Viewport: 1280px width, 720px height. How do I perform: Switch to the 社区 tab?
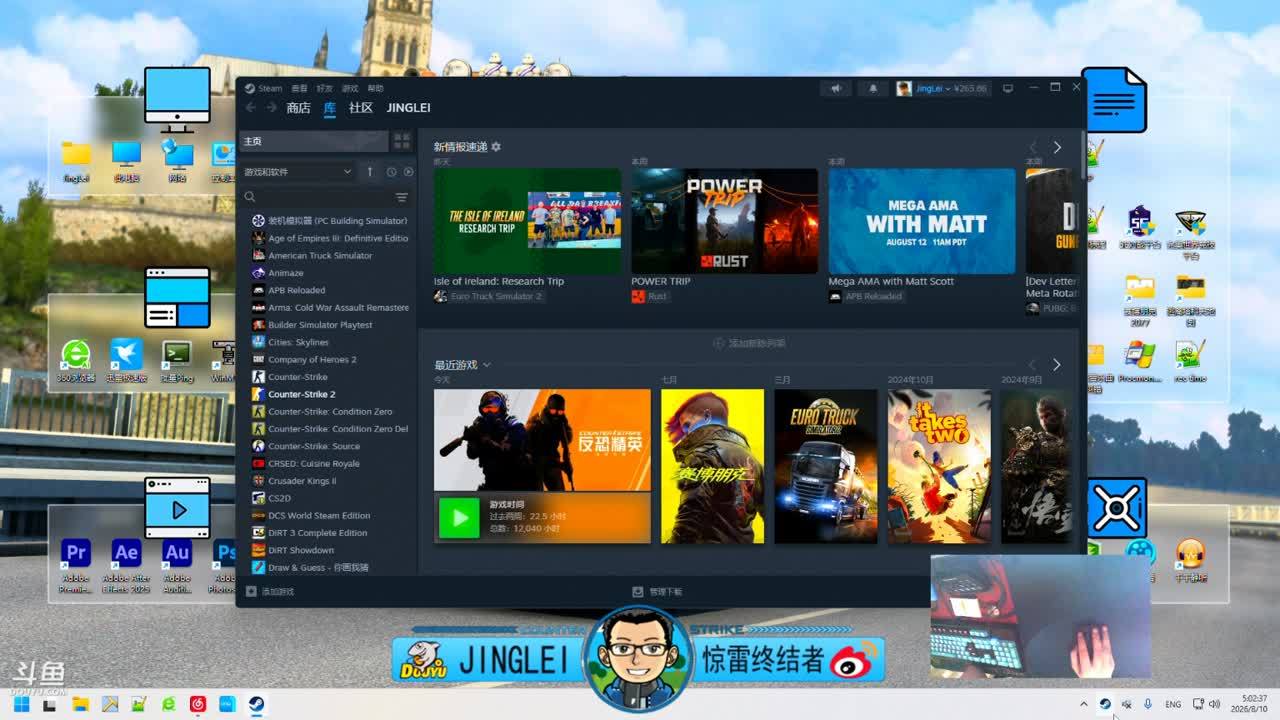tap(361, 108)
